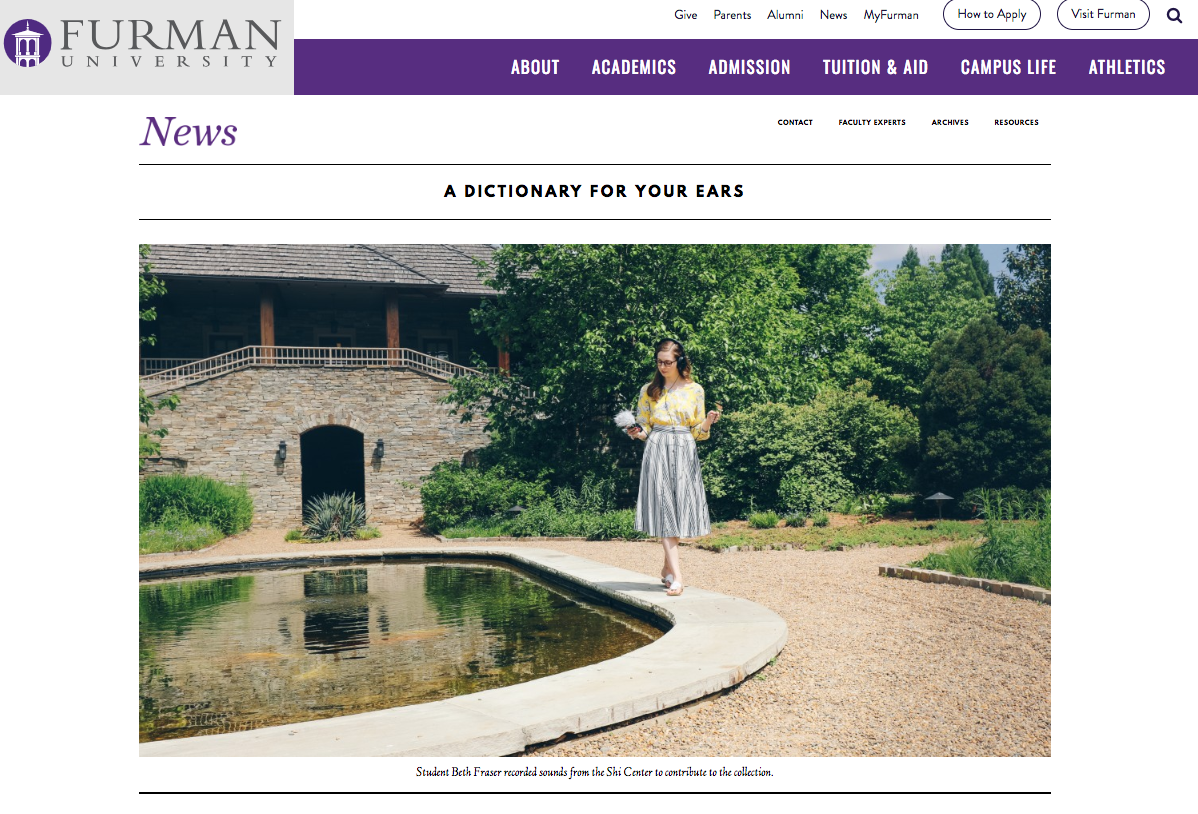This screenshot has width=1198, height=814.
Task: Open the Athletics menu
Action: tap(1127, 67)
